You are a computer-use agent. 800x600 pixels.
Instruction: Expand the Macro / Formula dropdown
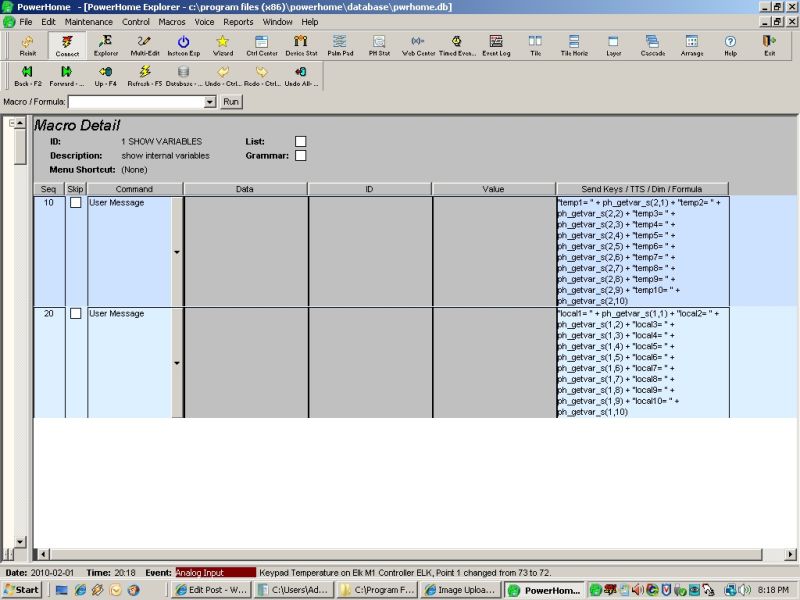click(210, 102)
